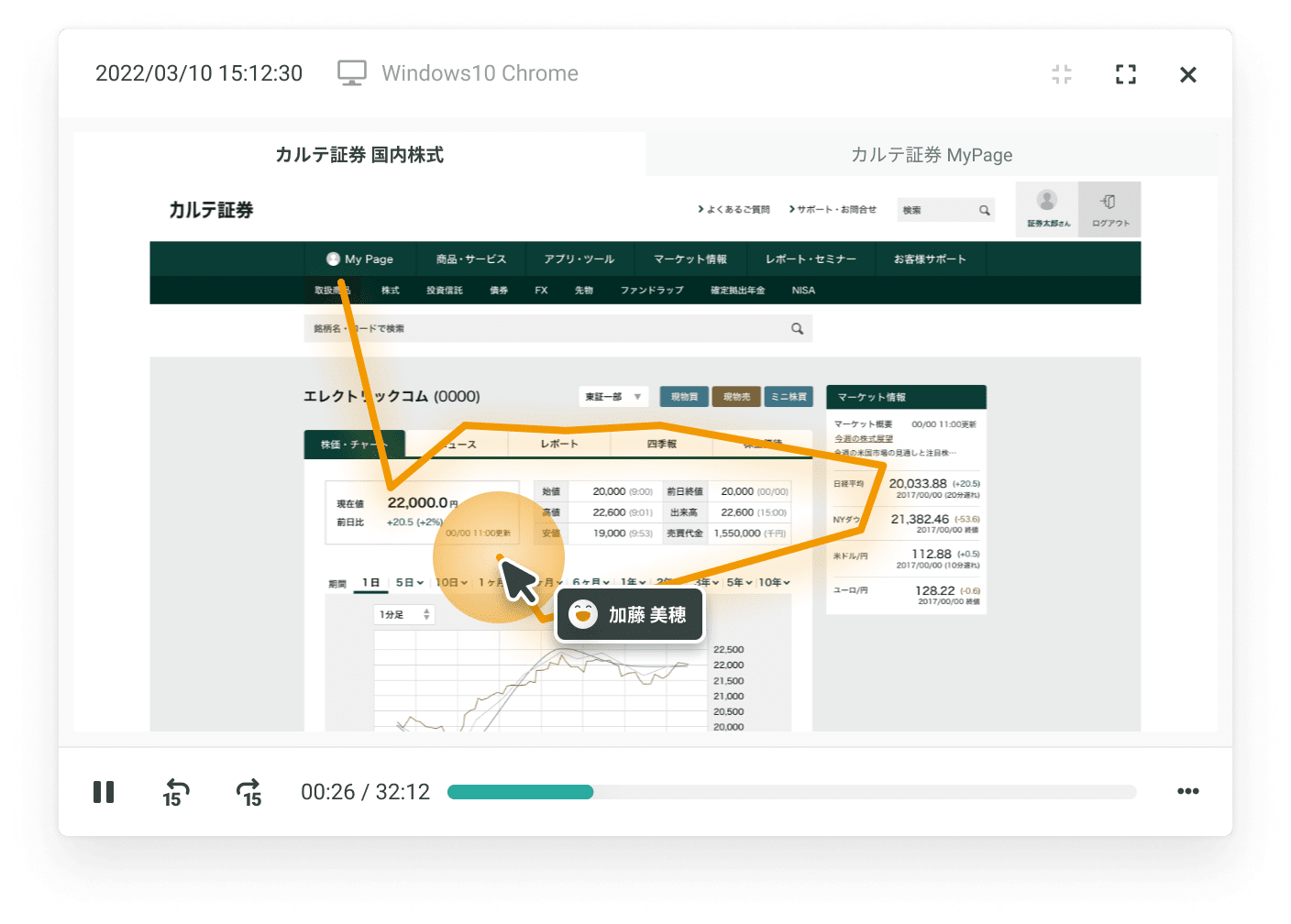Open the マーケット情報 menu
The image size is (1291, 924).
point(690,259)
